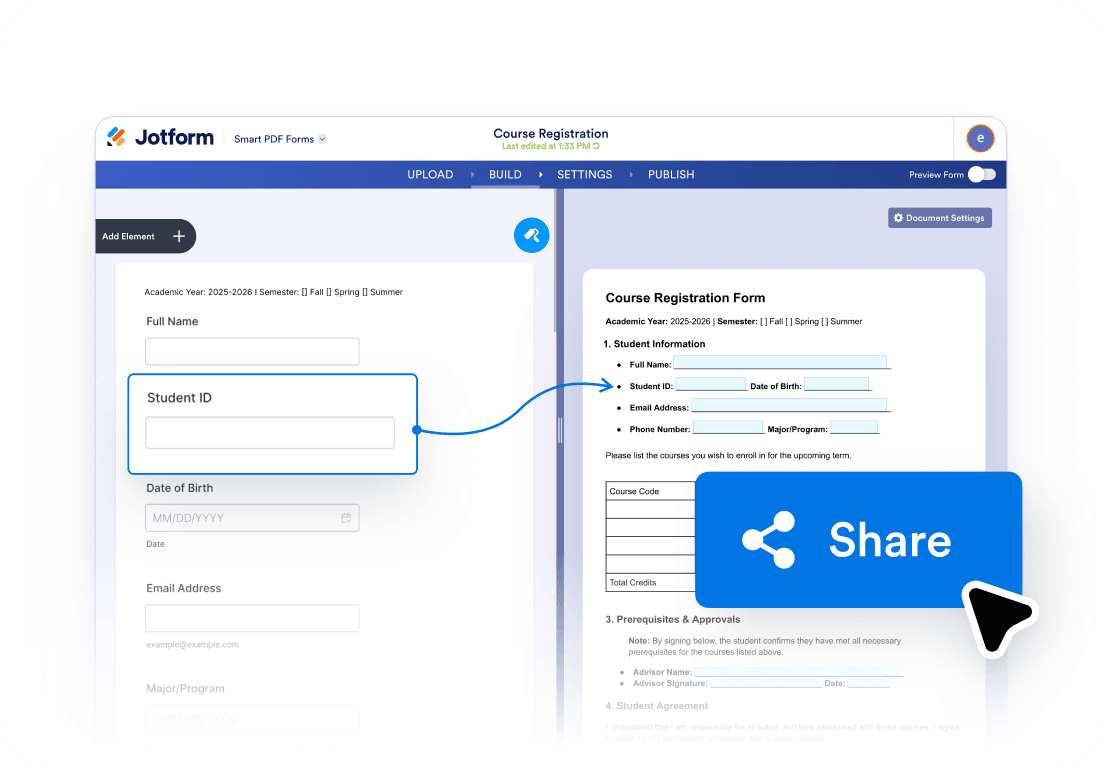Click the Document Settings button

[x=940, y=218]
